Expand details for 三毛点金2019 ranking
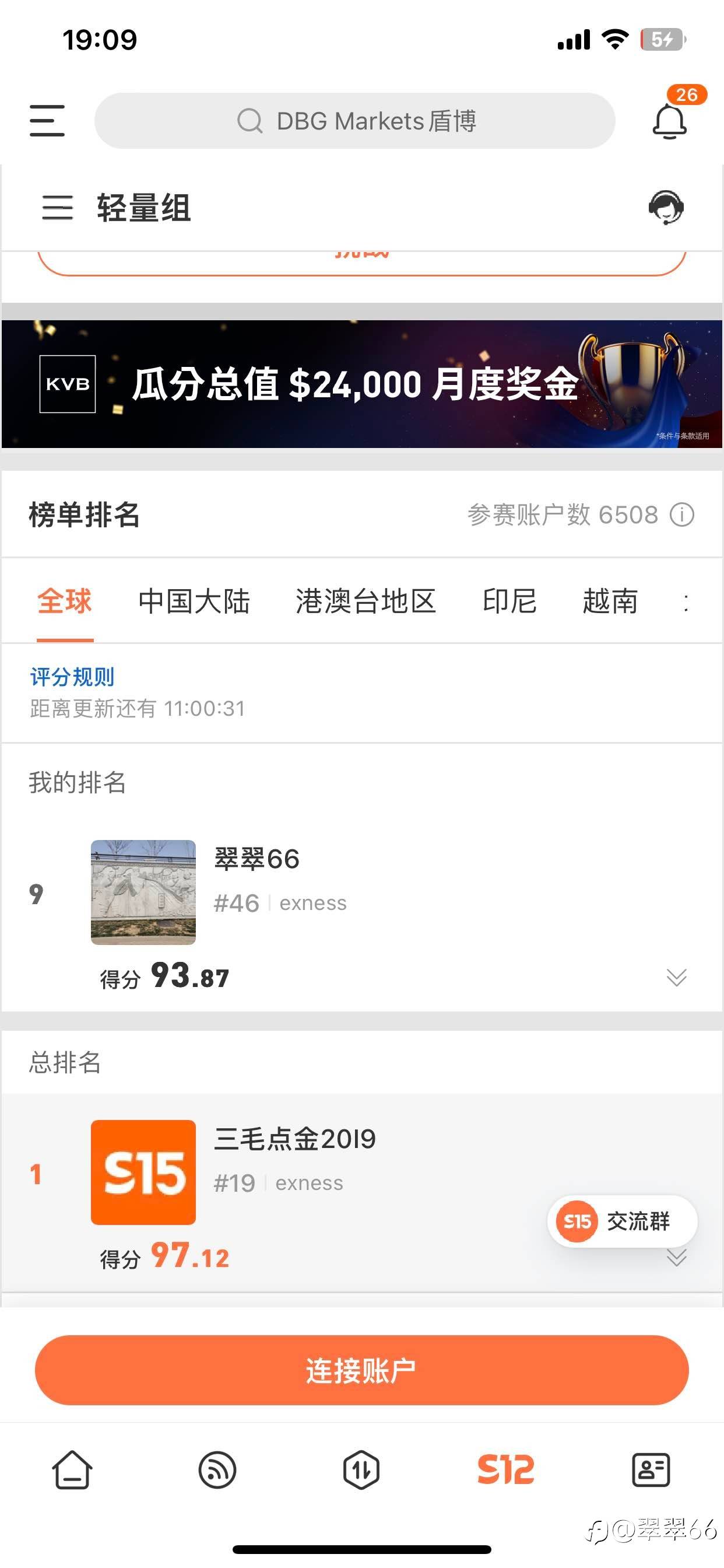The height and width of the screenshot is (1568, 724). coord(676,1259)
